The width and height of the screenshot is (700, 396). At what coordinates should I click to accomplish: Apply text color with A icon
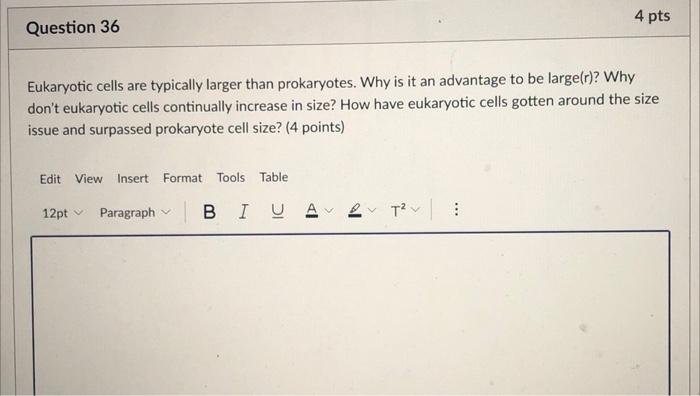(312, 210)
